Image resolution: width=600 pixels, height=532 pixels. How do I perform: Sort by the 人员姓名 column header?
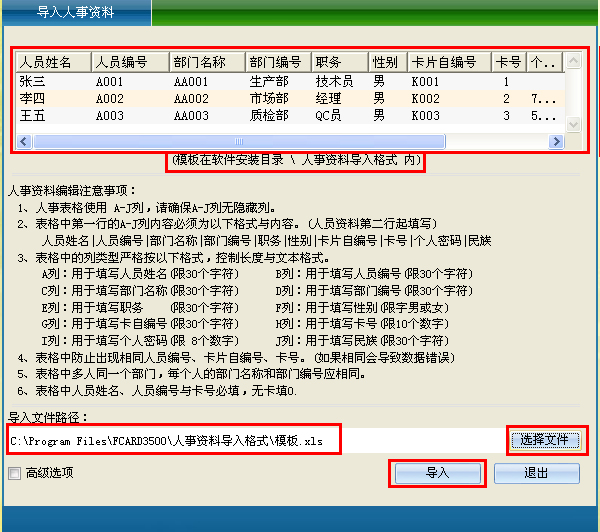(54, 62)
